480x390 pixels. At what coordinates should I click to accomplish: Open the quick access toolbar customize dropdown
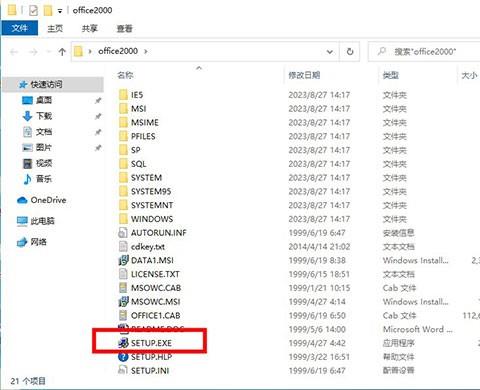60,11
